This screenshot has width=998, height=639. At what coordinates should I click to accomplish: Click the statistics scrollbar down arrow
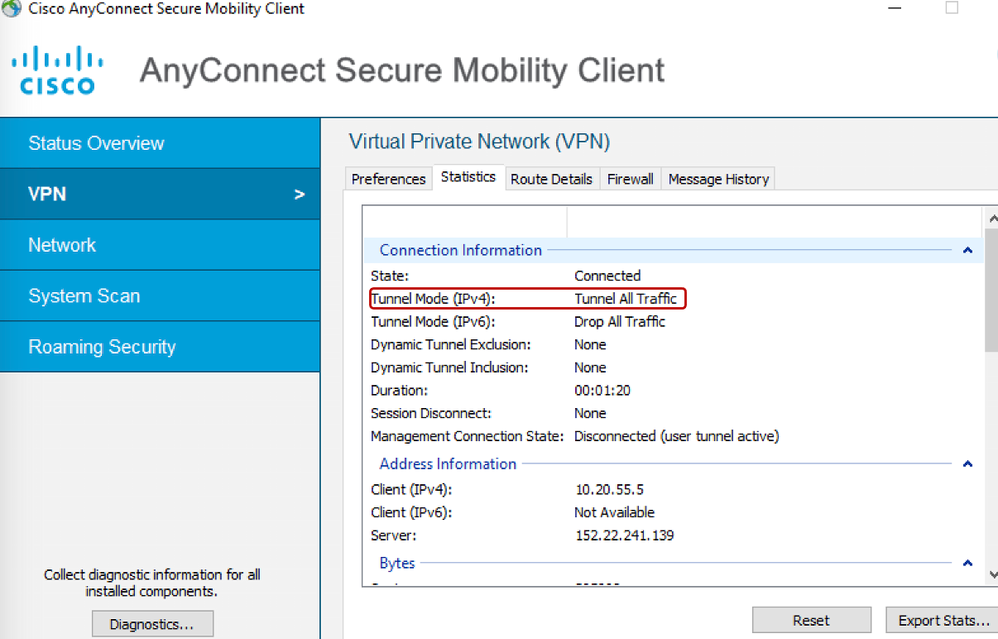992,575
